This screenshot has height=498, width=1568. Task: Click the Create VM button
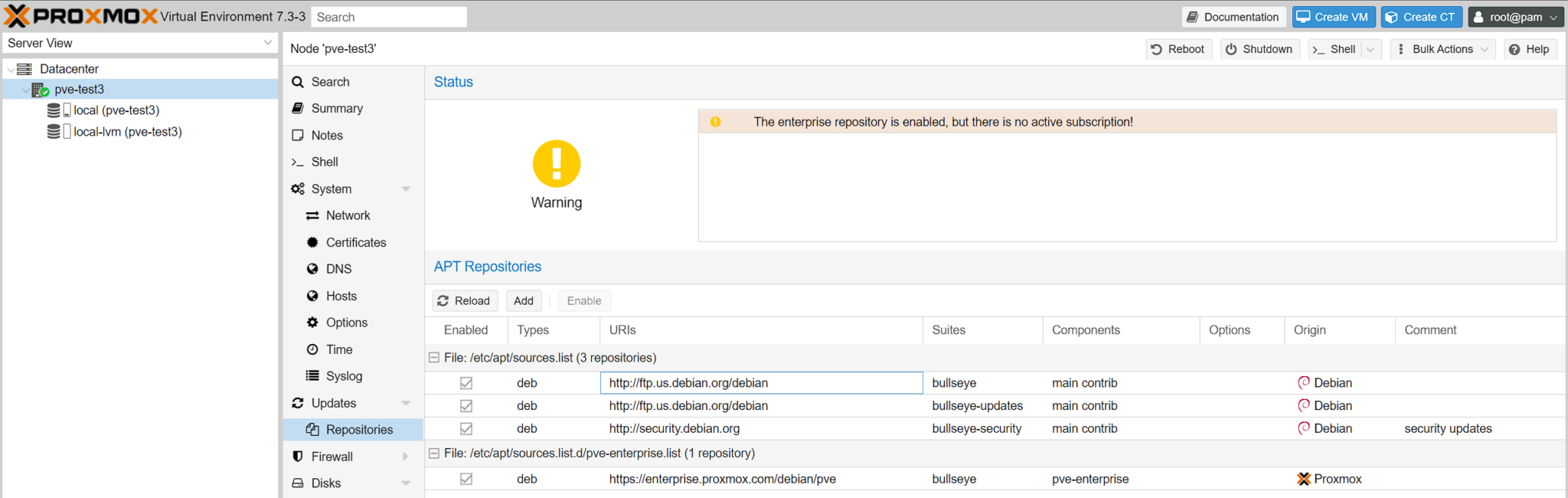[1333, 17]
